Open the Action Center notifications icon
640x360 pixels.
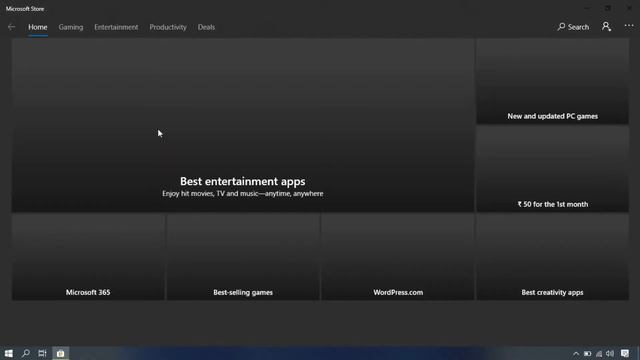[625, 354]
